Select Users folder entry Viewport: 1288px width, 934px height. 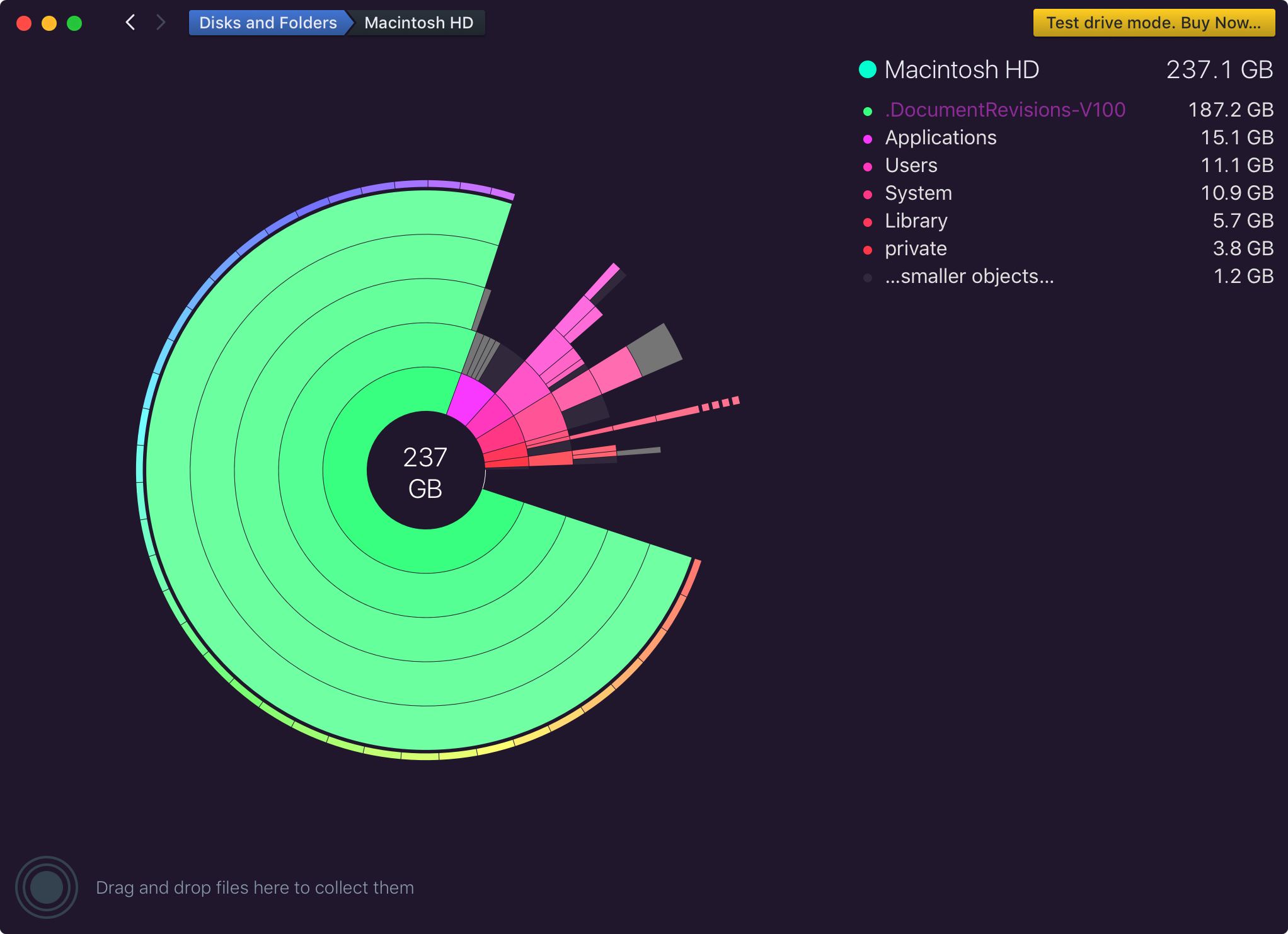(x=911, y=165)
